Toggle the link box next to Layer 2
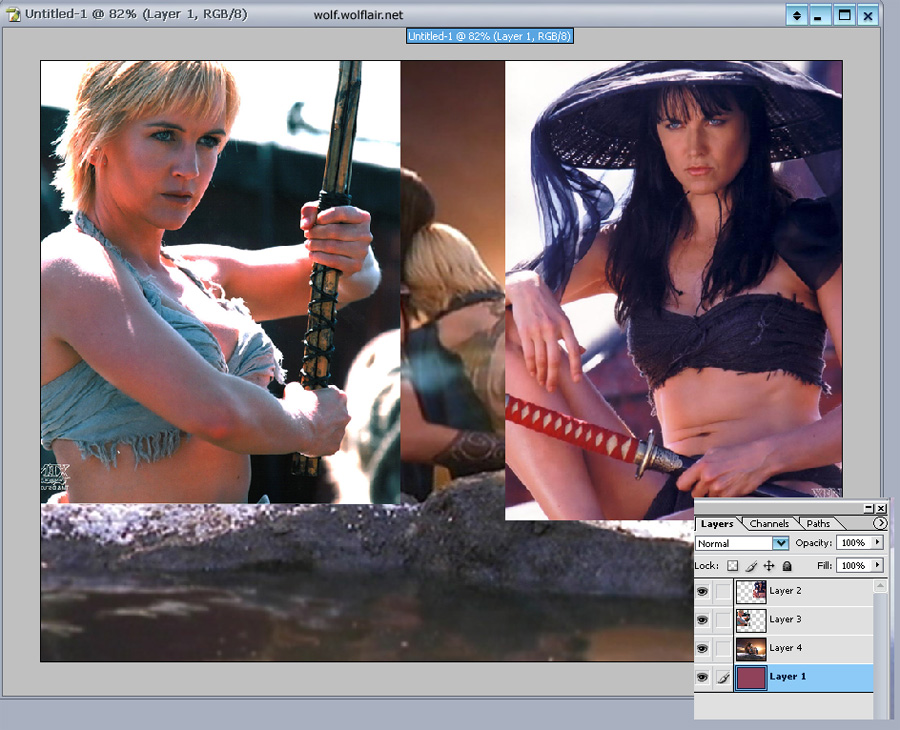This screenshot has width=900, height=730. coord(723,591)
